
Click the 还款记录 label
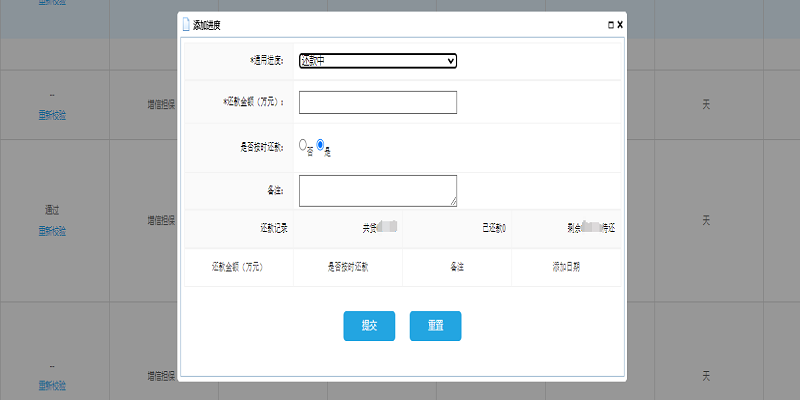273,228
